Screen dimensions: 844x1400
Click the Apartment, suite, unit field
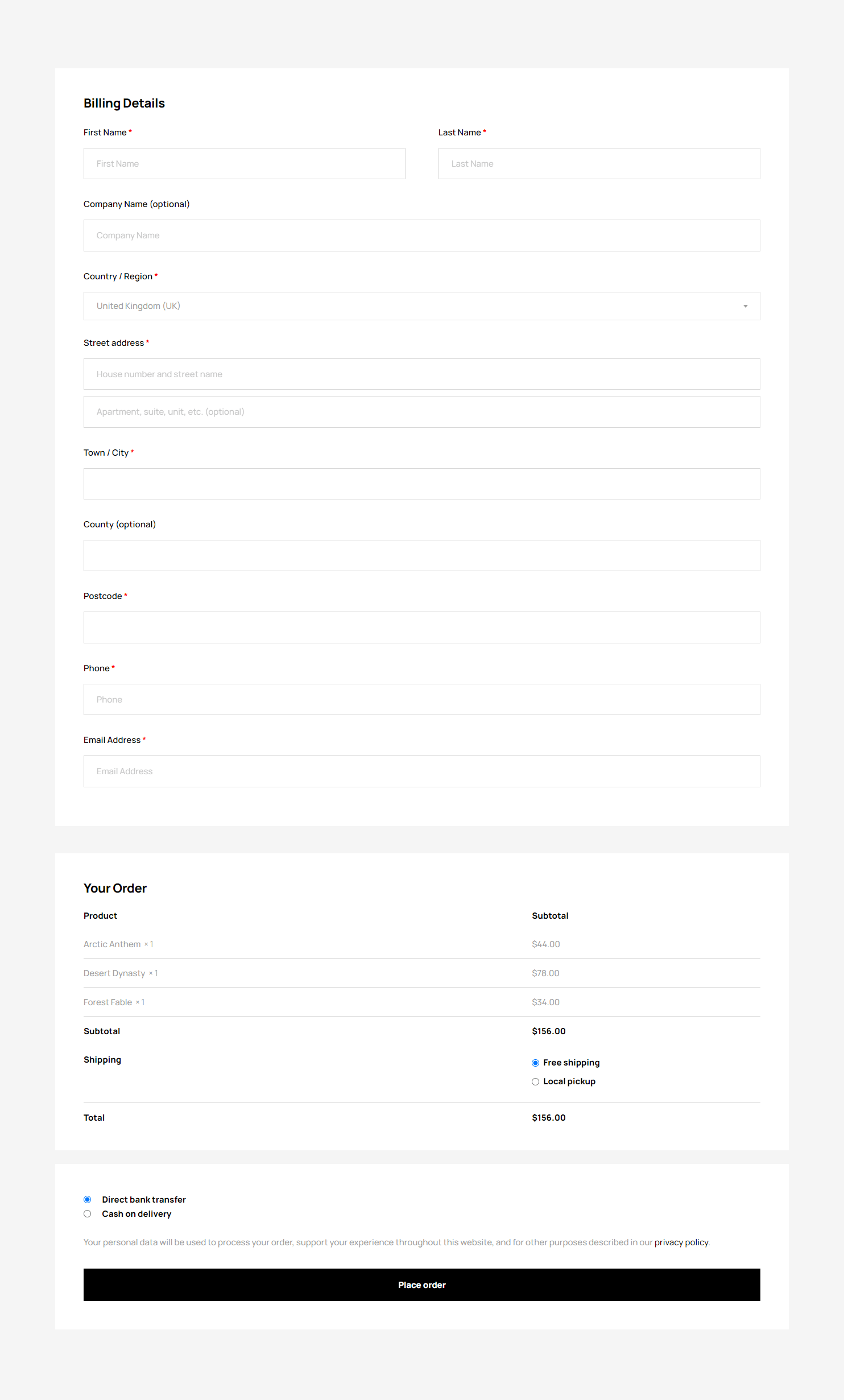click(421, 412)
